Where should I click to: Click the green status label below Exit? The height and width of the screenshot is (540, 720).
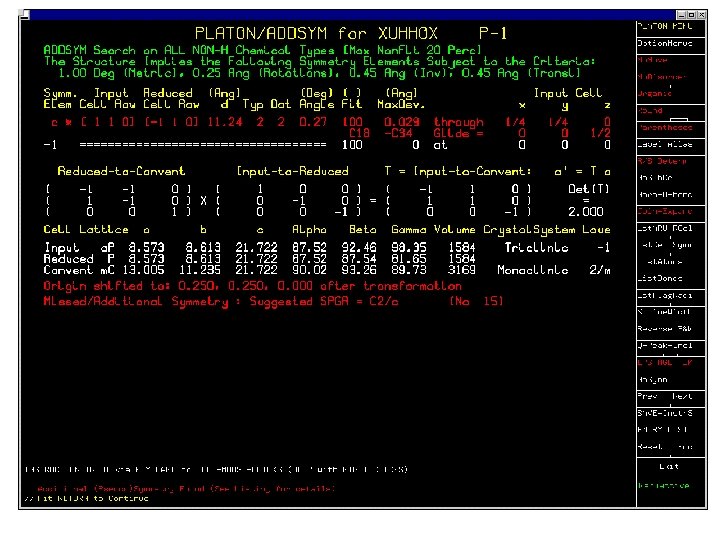(x=664, y=485)
